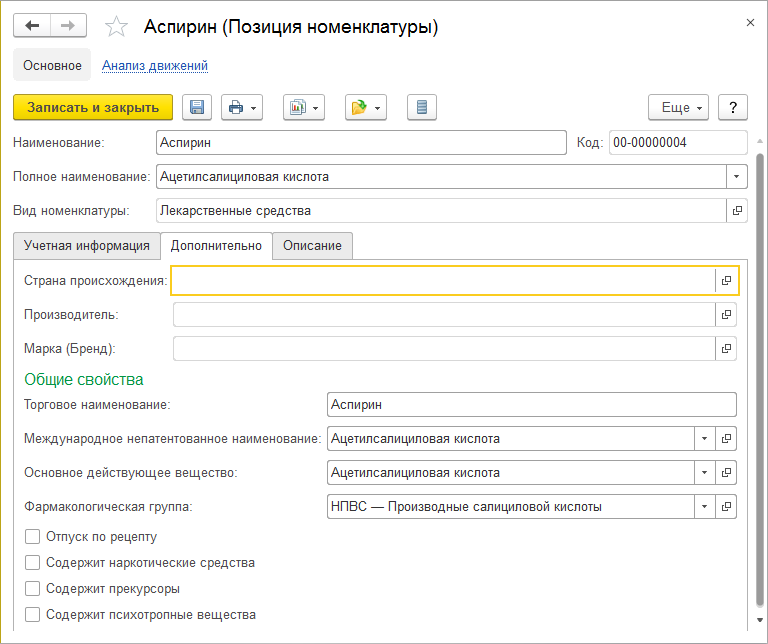The image size is (768, 644).
Task: Open the Еще menu dropdown
Action: click(678, 108)
